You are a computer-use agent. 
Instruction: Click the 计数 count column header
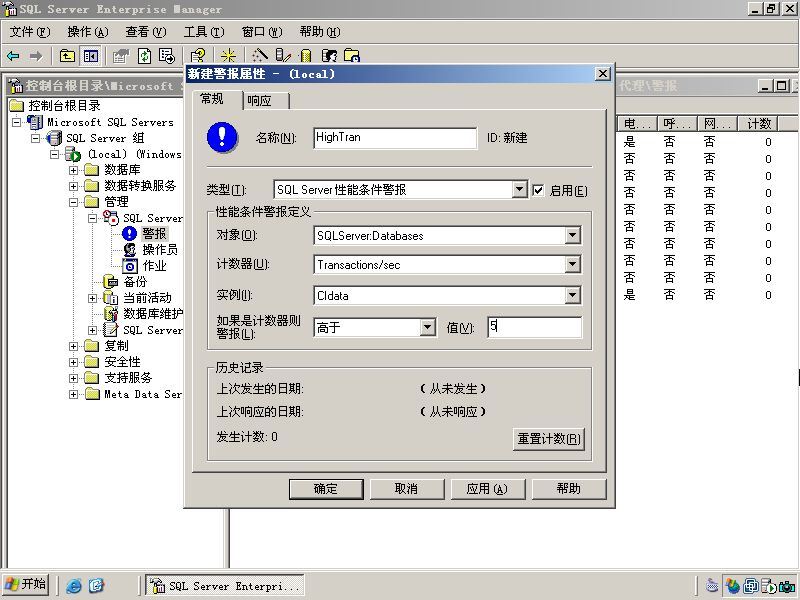pyautogui.click(x=758, y=123)
